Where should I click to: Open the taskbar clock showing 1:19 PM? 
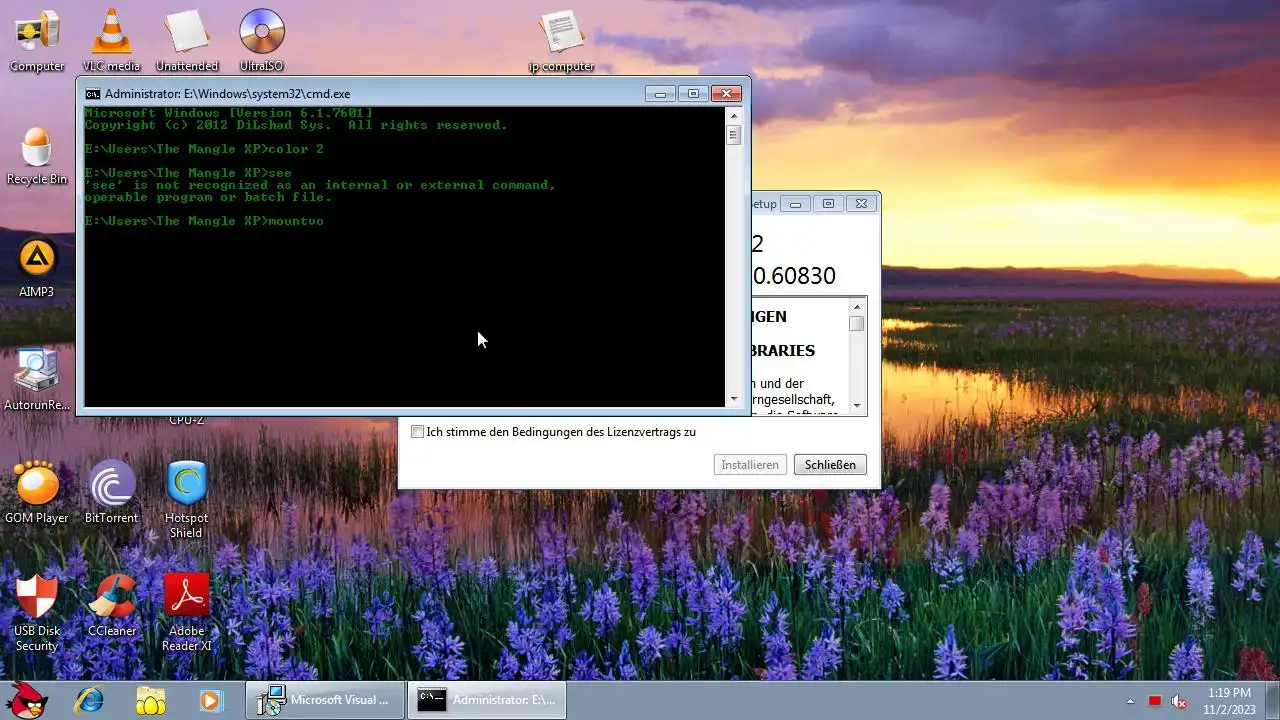point(1229,700)
